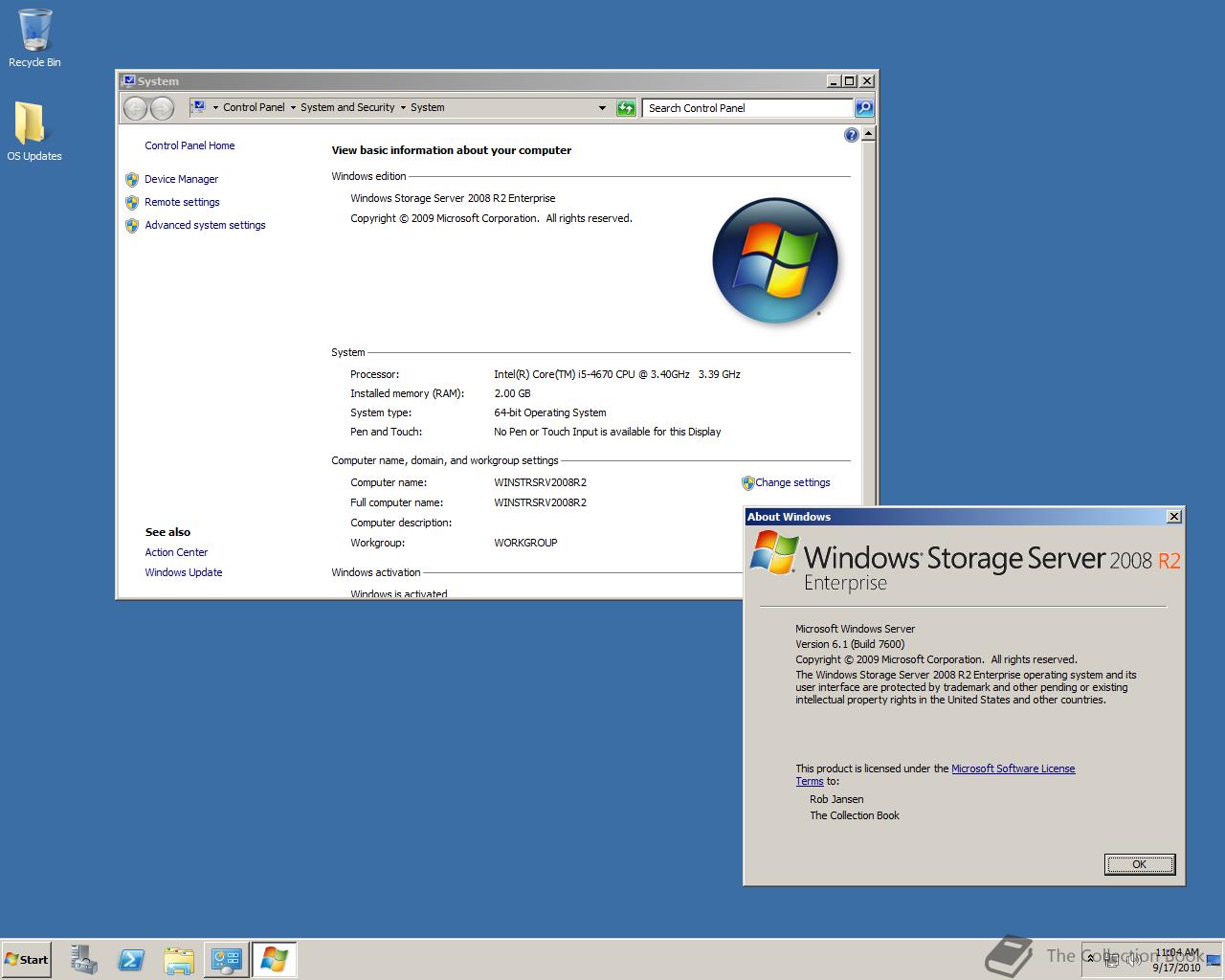Open the Recycle Bin desktop icon

(x=34, y=38)
